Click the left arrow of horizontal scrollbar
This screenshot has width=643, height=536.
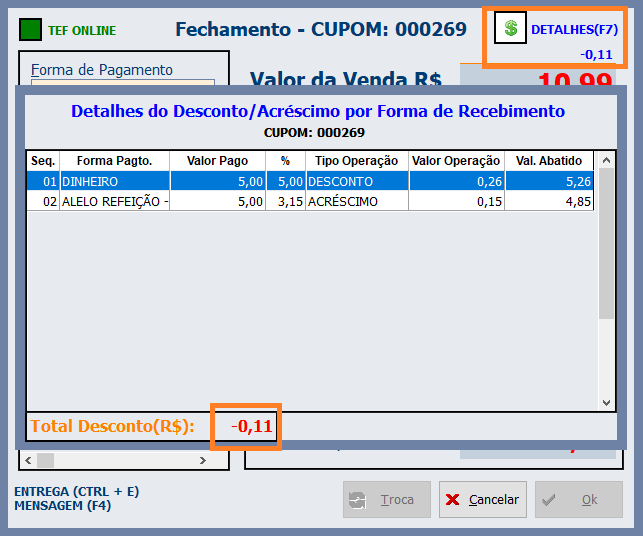(27, 461)
